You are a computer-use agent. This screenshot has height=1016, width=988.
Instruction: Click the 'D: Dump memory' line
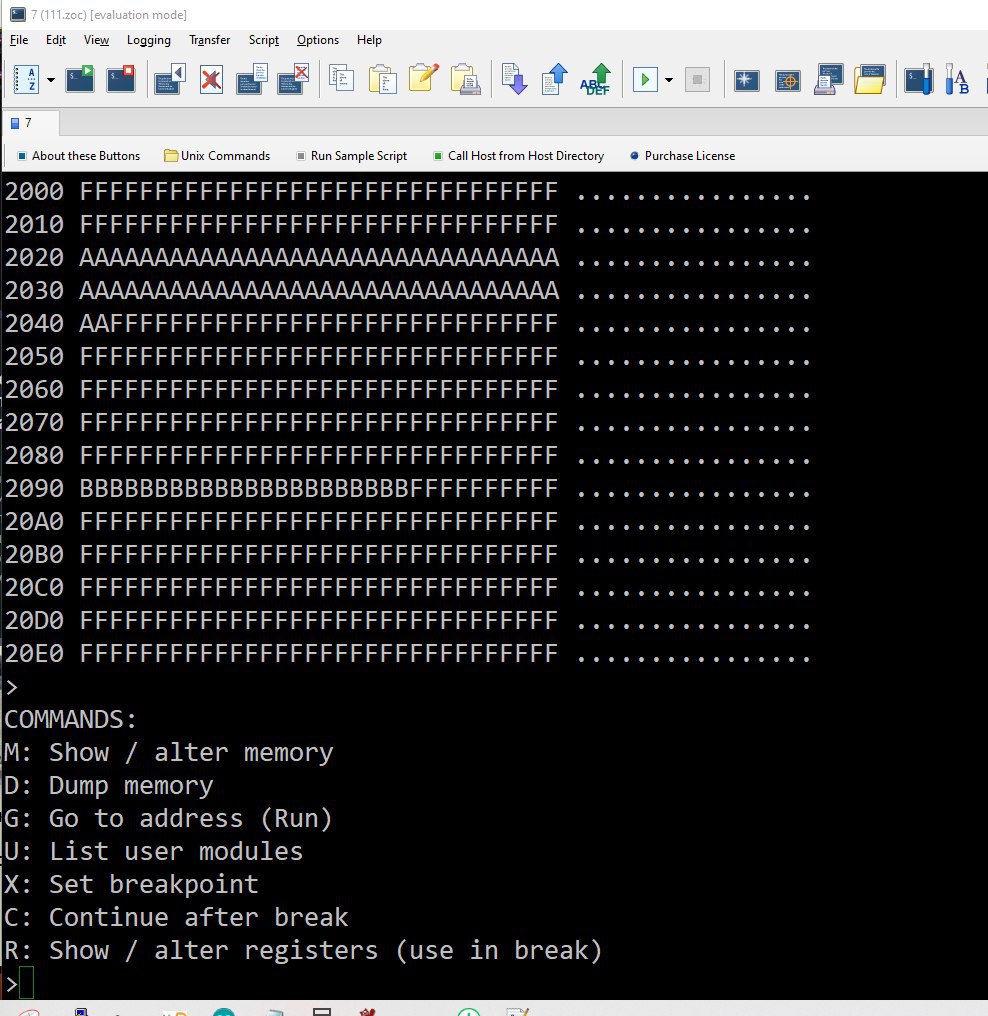108,786
